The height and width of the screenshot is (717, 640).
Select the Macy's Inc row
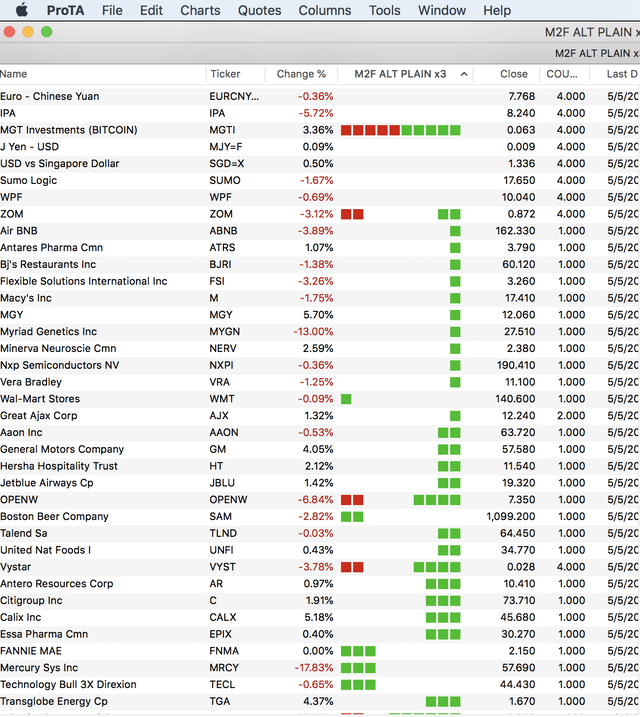(x=320, y=298)
